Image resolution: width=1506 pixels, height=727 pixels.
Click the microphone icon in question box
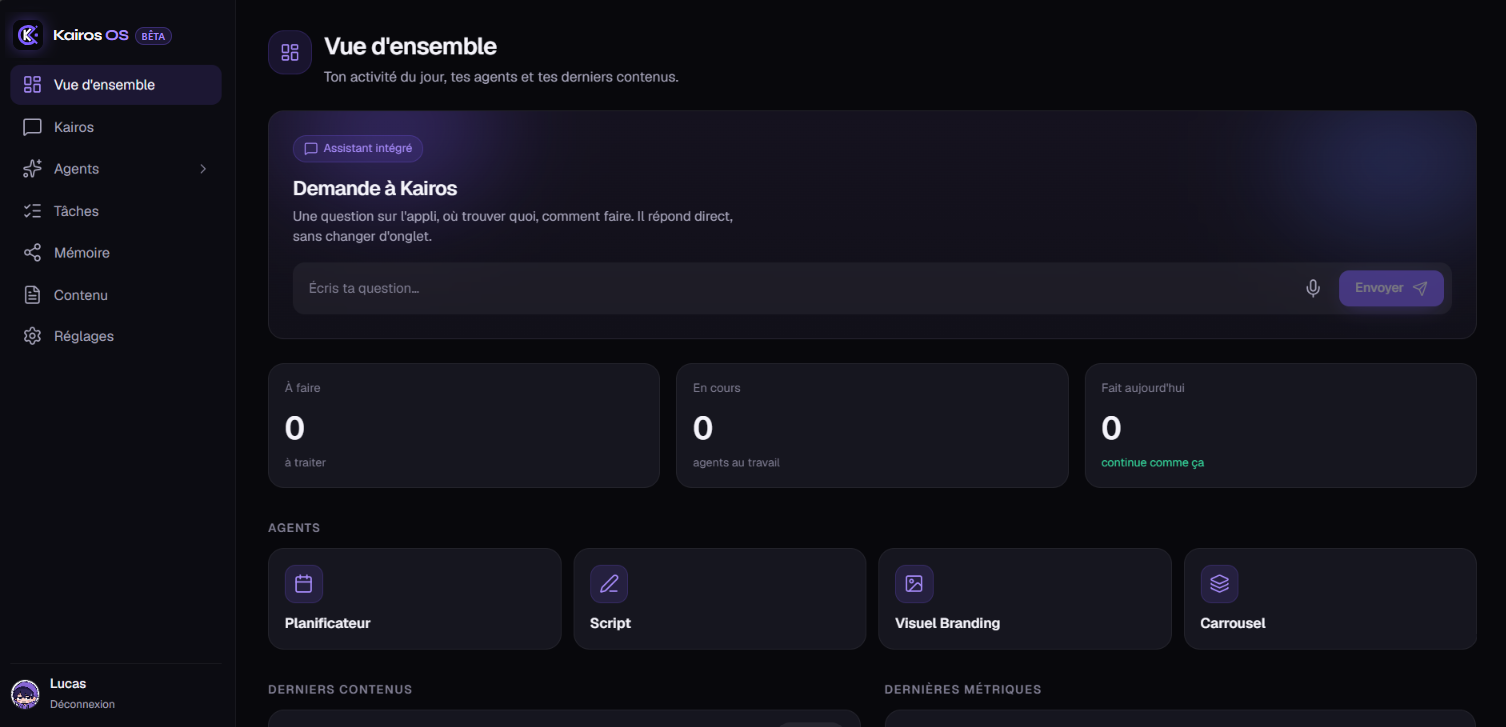pyautogui.click(x=1313, y=288)
